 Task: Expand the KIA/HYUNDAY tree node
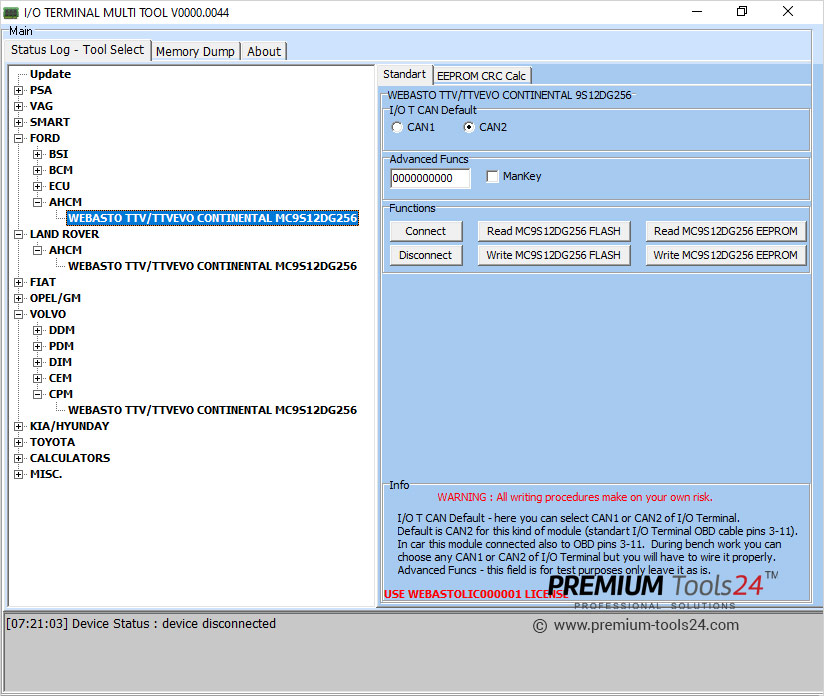(x=18, y=426)
